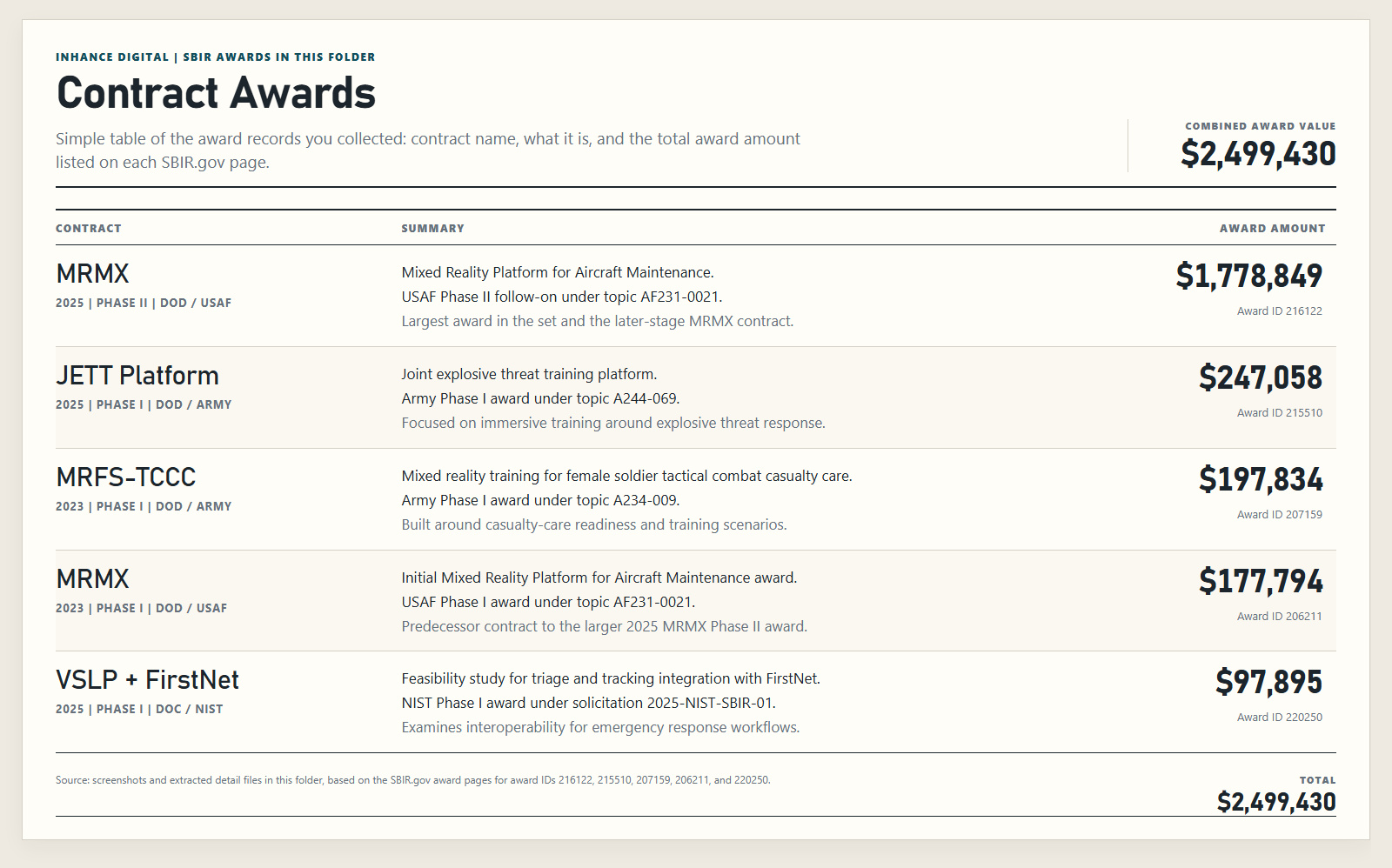
Task: Click the footer TOTAL $2,499,430 figure
Action: click(x=1276, y=802)
